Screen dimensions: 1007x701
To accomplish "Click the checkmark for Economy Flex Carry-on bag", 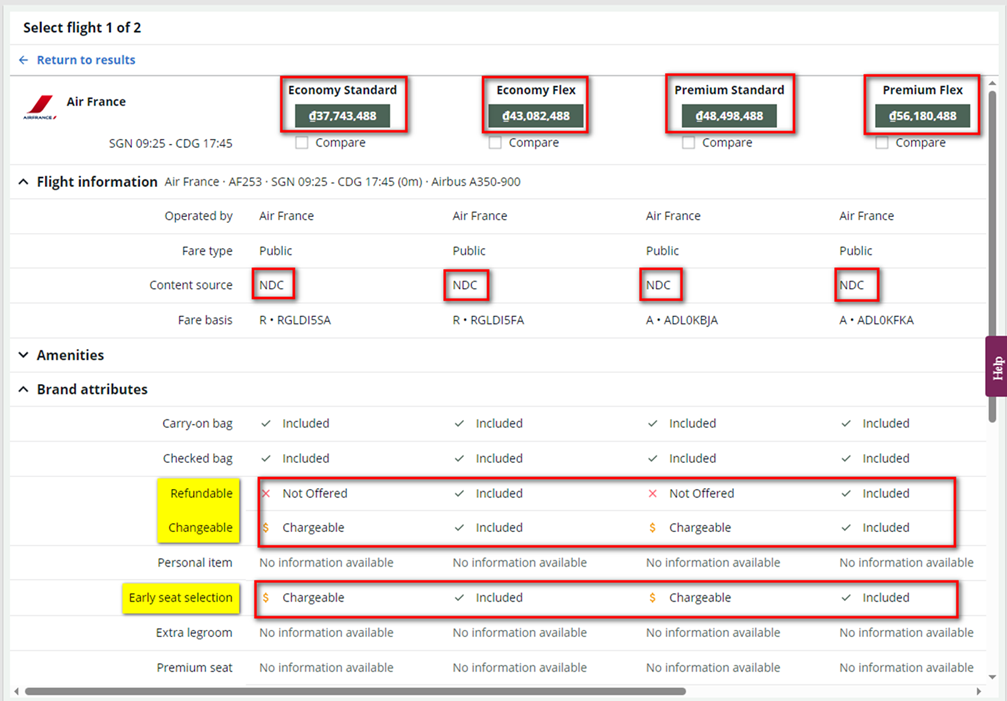I will pyautogui.click(x=459, y=424).
